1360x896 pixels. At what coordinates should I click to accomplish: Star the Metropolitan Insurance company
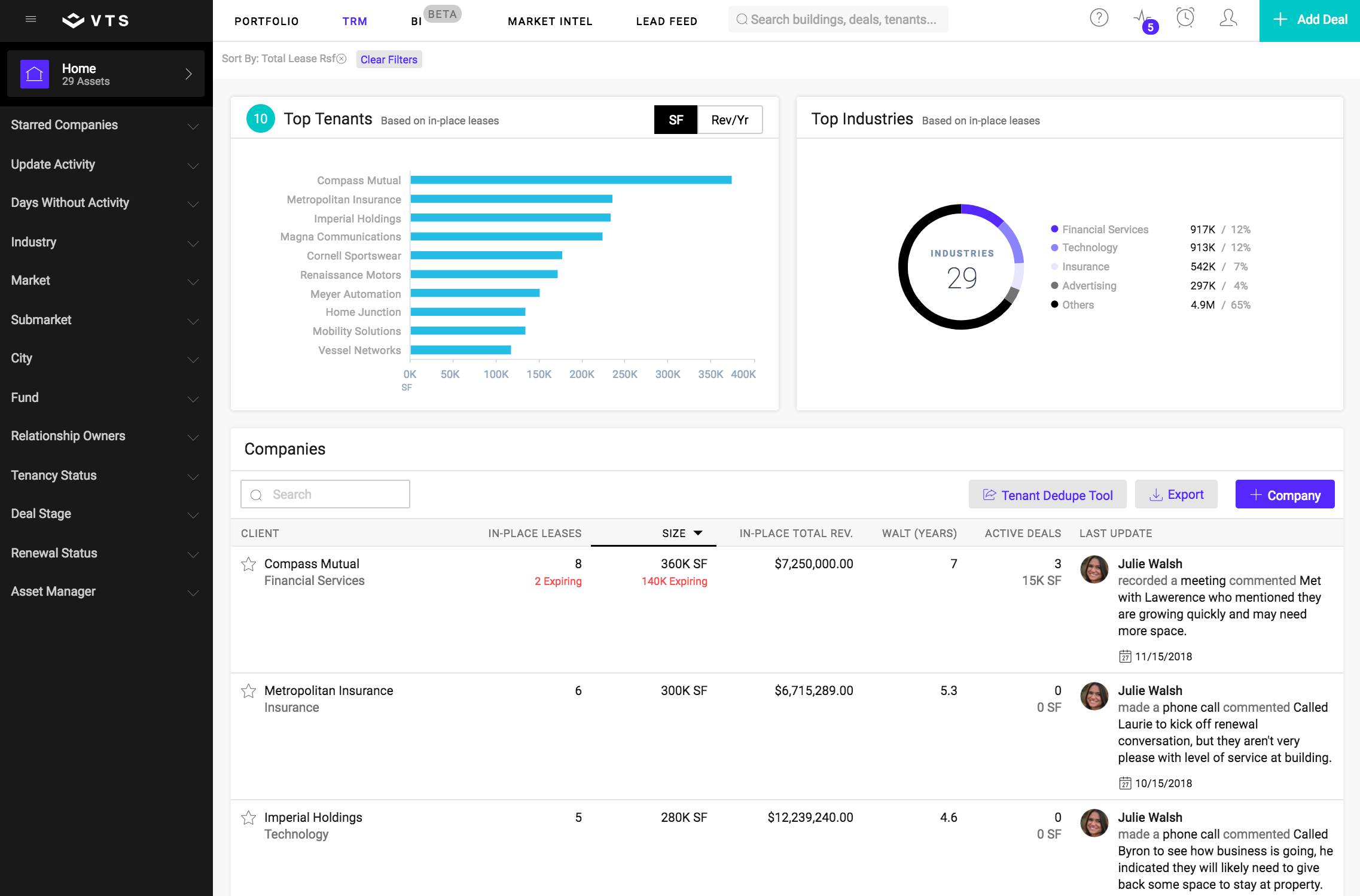click(249, 691)
